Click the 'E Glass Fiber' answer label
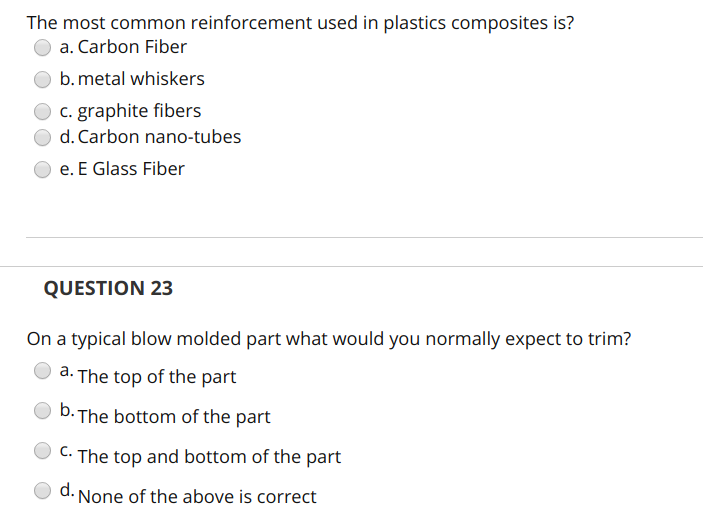Viewport: 703px width, 524px height. tap(131, 169)
